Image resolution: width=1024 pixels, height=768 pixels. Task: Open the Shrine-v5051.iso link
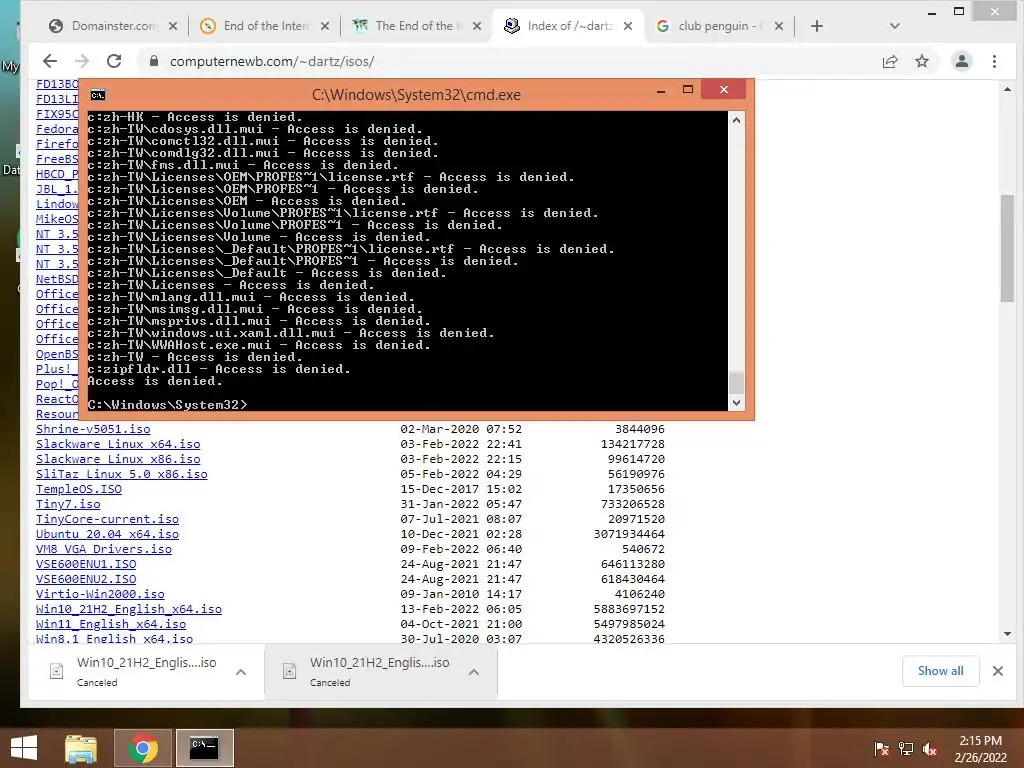click(93, 429)
